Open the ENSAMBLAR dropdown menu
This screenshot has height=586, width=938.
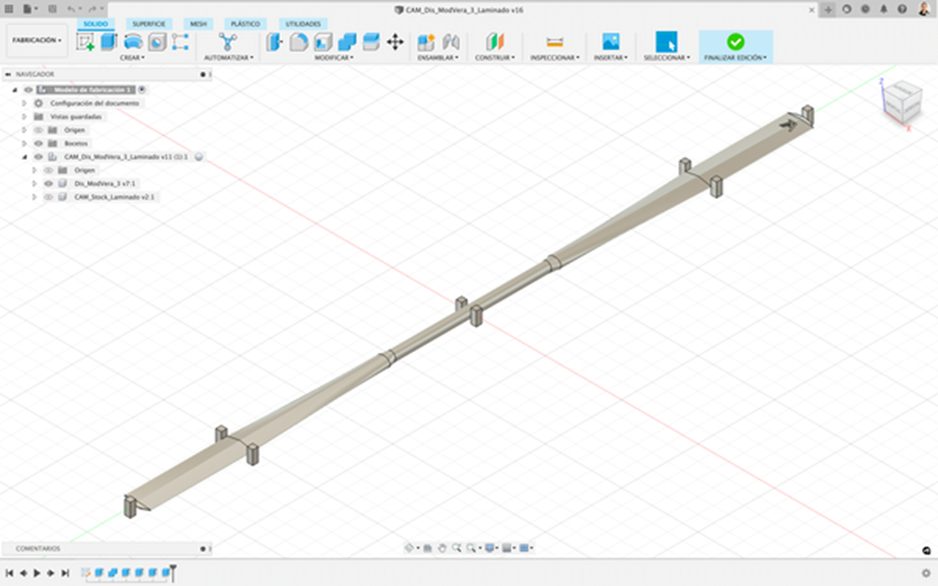tap(438, 57)
